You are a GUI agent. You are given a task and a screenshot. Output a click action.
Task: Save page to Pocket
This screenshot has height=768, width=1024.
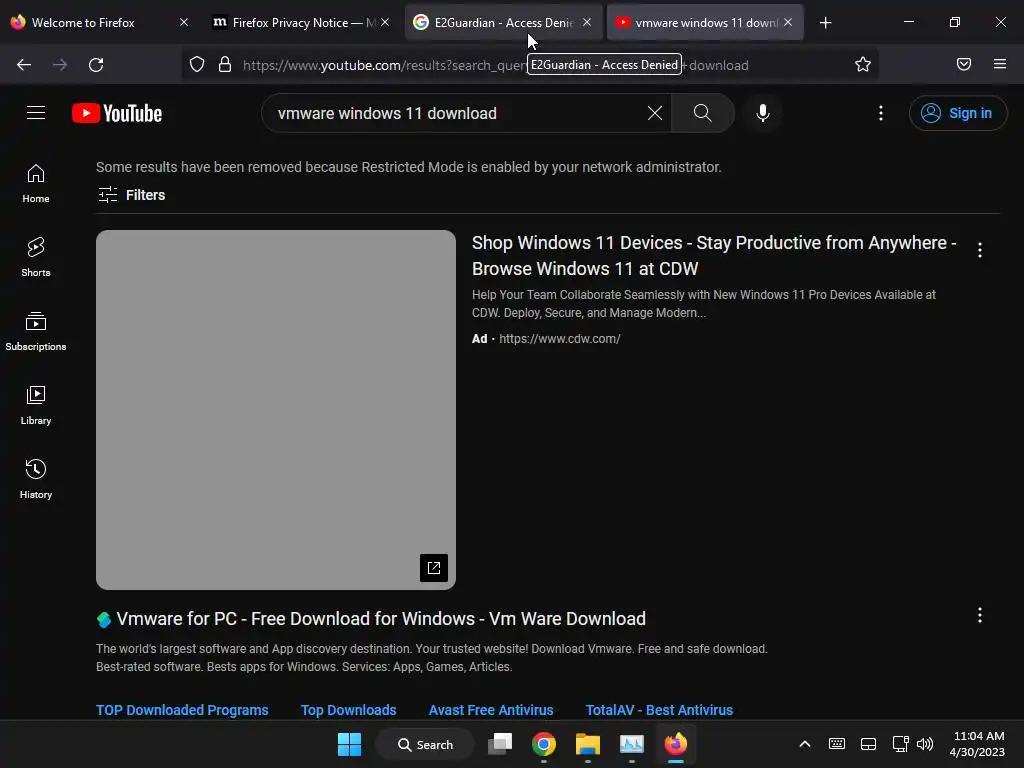click(x=964, y=65)
